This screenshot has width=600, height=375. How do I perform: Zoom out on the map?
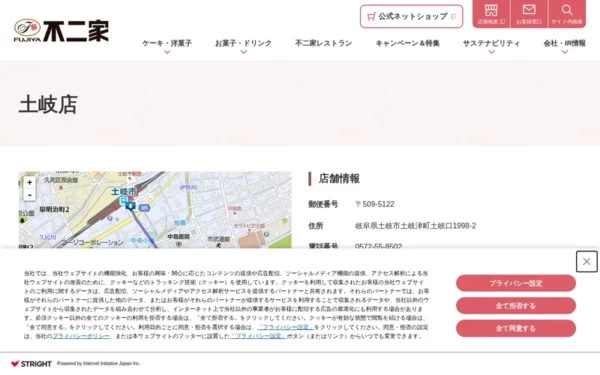29,195
